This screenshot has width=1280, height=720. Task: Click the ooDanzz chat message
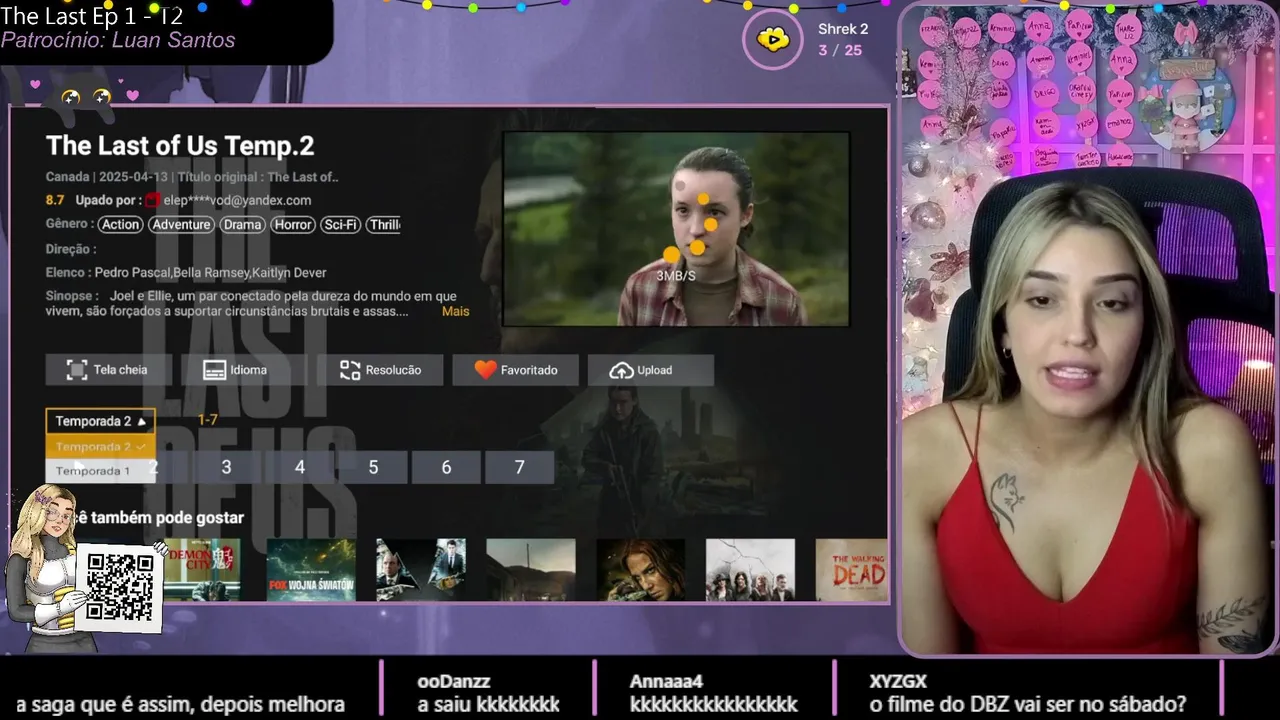tap(489, 693)
